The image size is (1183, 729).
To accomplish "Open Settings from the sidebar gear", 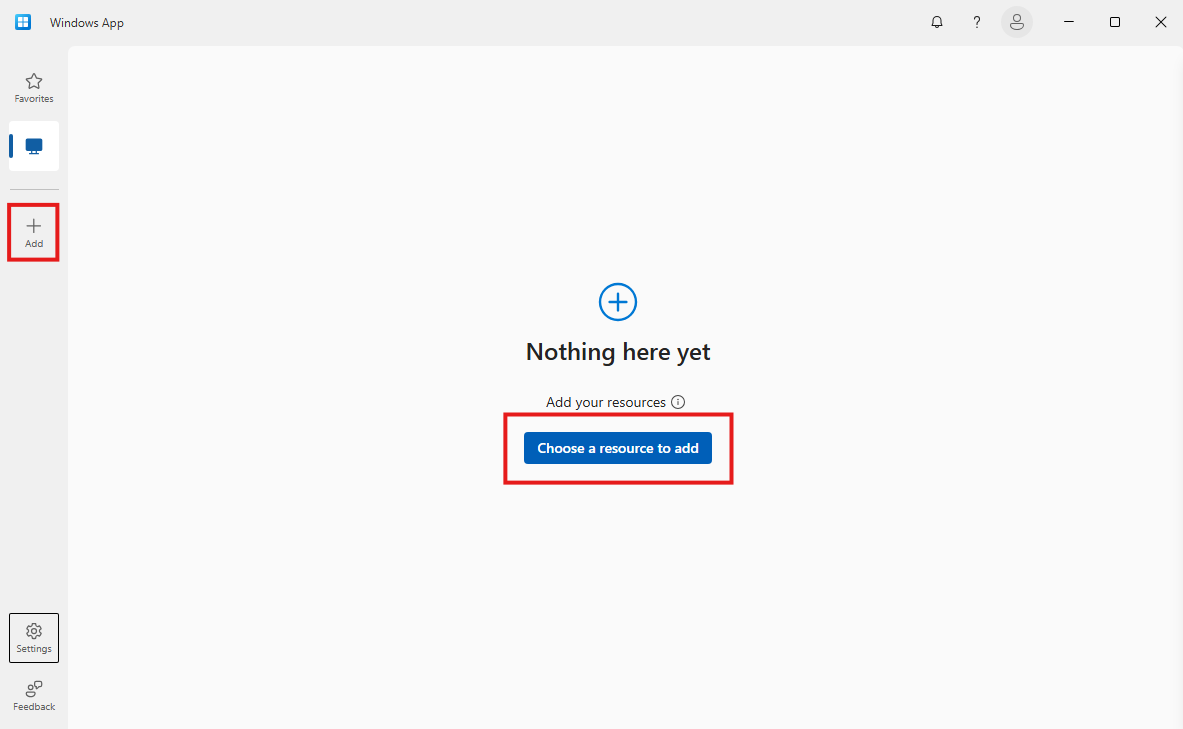I will 33,630.
